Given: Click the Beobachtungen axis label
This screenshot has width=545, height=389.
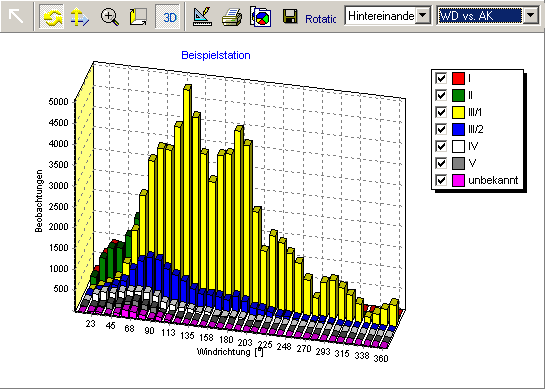Looking at the screenshot, I should [39, 201].
